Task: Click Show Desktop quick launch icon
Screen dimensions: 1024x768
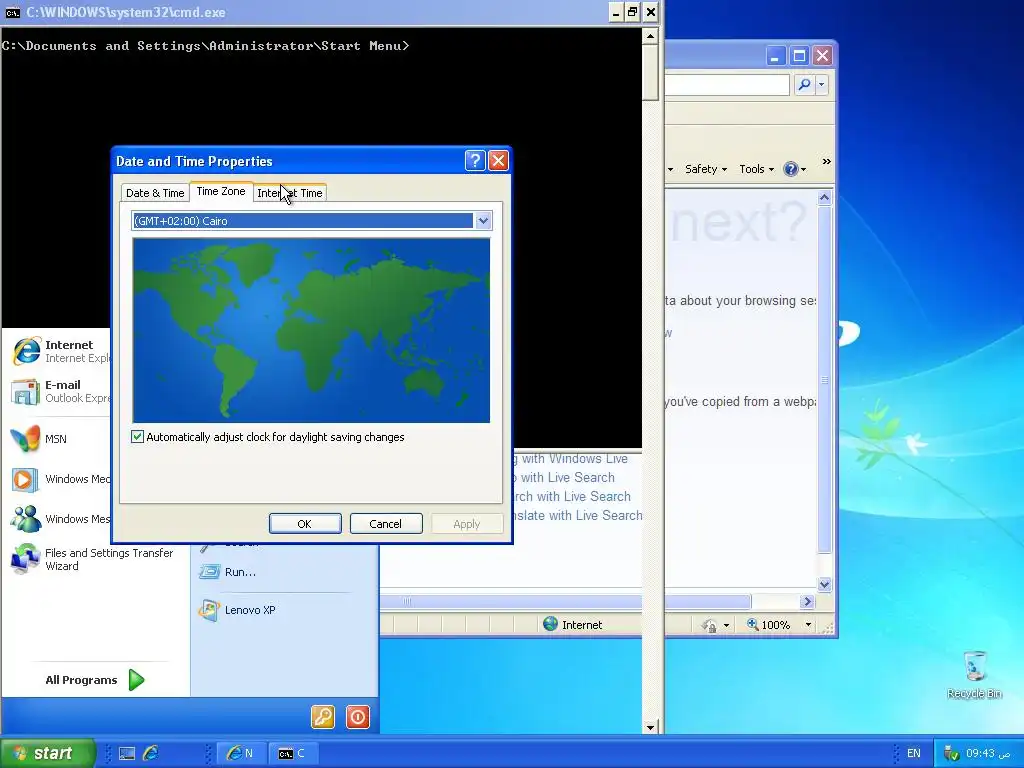Action: coord(127,754)
